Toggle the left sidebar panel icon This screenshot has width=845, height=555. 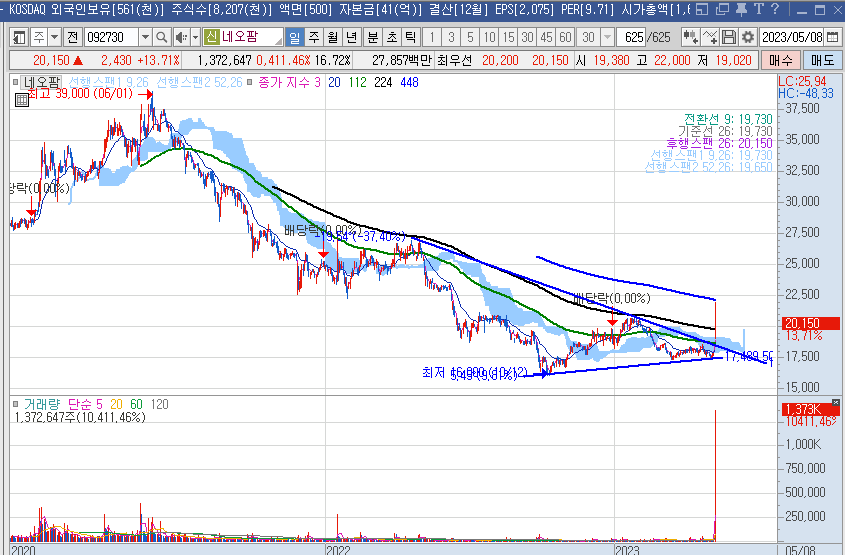(19, 37)
